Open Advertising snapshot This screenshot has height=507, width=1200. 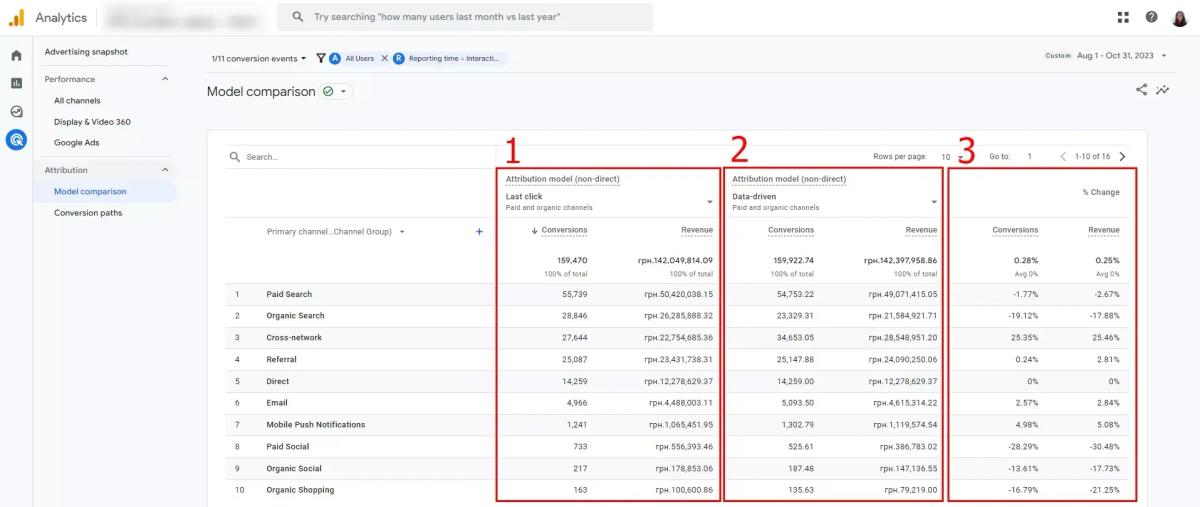86,52
